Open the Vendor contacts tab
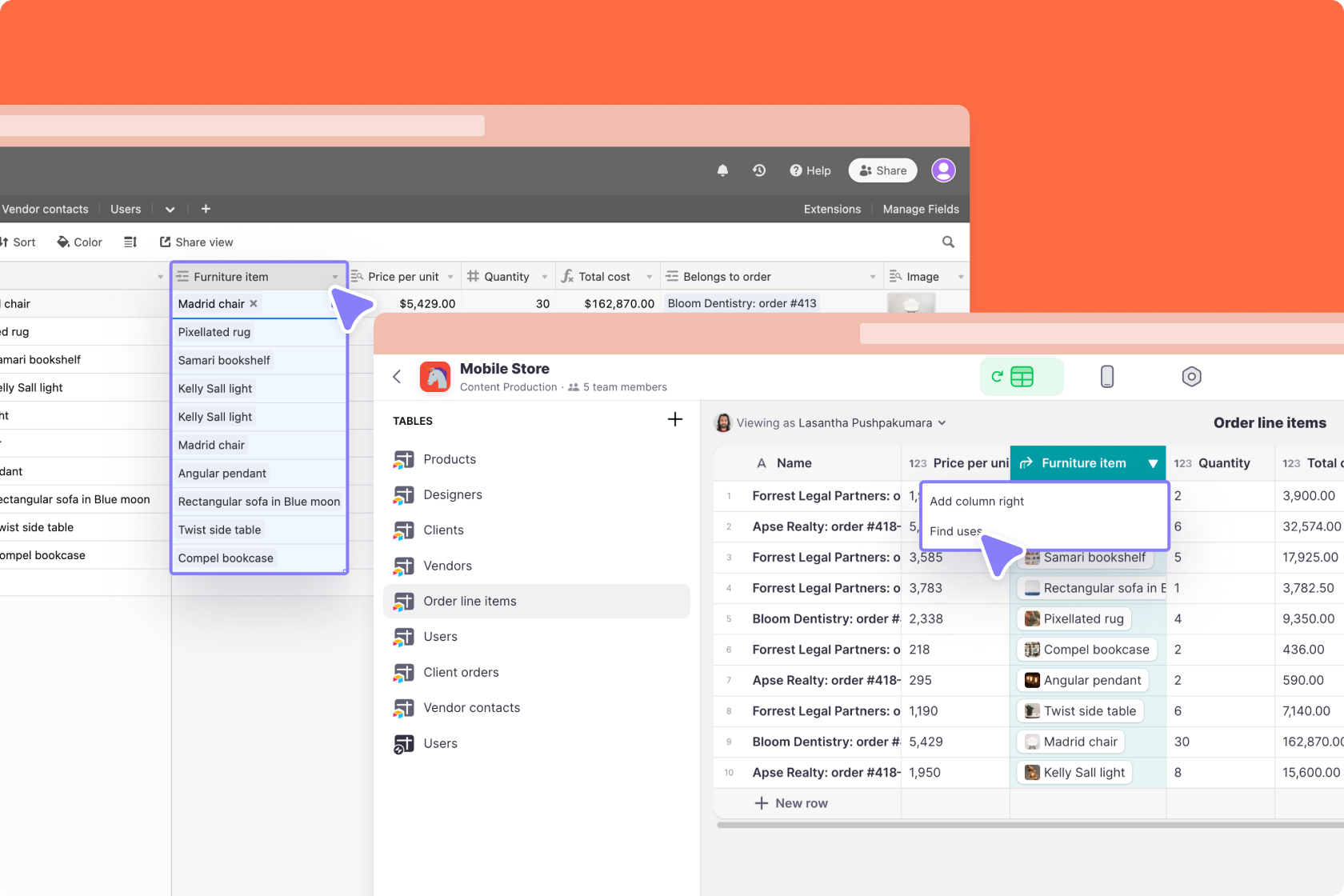This screenshot has width=1344, height=896. point(45,210)
